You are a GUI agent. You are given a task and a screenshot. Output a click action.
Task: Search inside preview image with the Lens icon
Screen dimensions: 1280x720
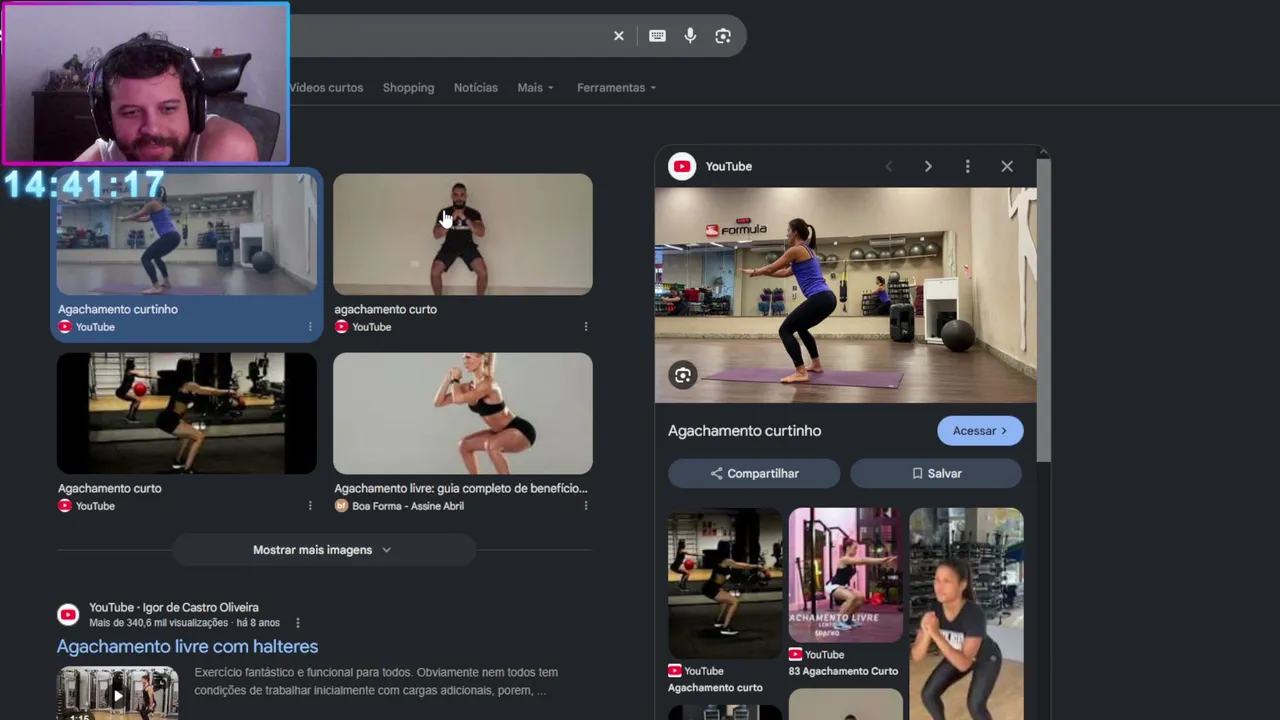tap(683, 376)
